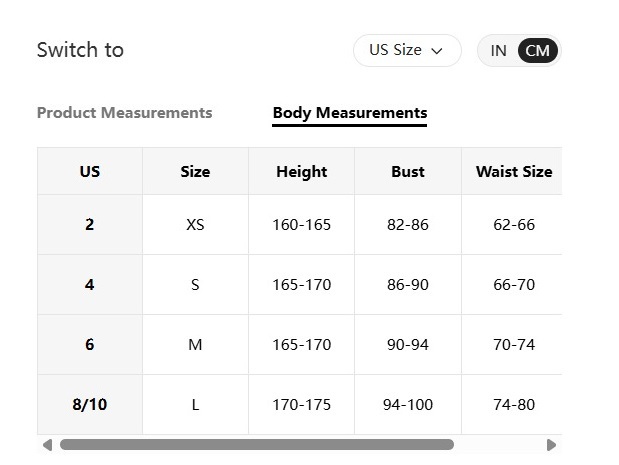619x465 pixels.
Task: Click the M size cell
Action: click(195, 345)
